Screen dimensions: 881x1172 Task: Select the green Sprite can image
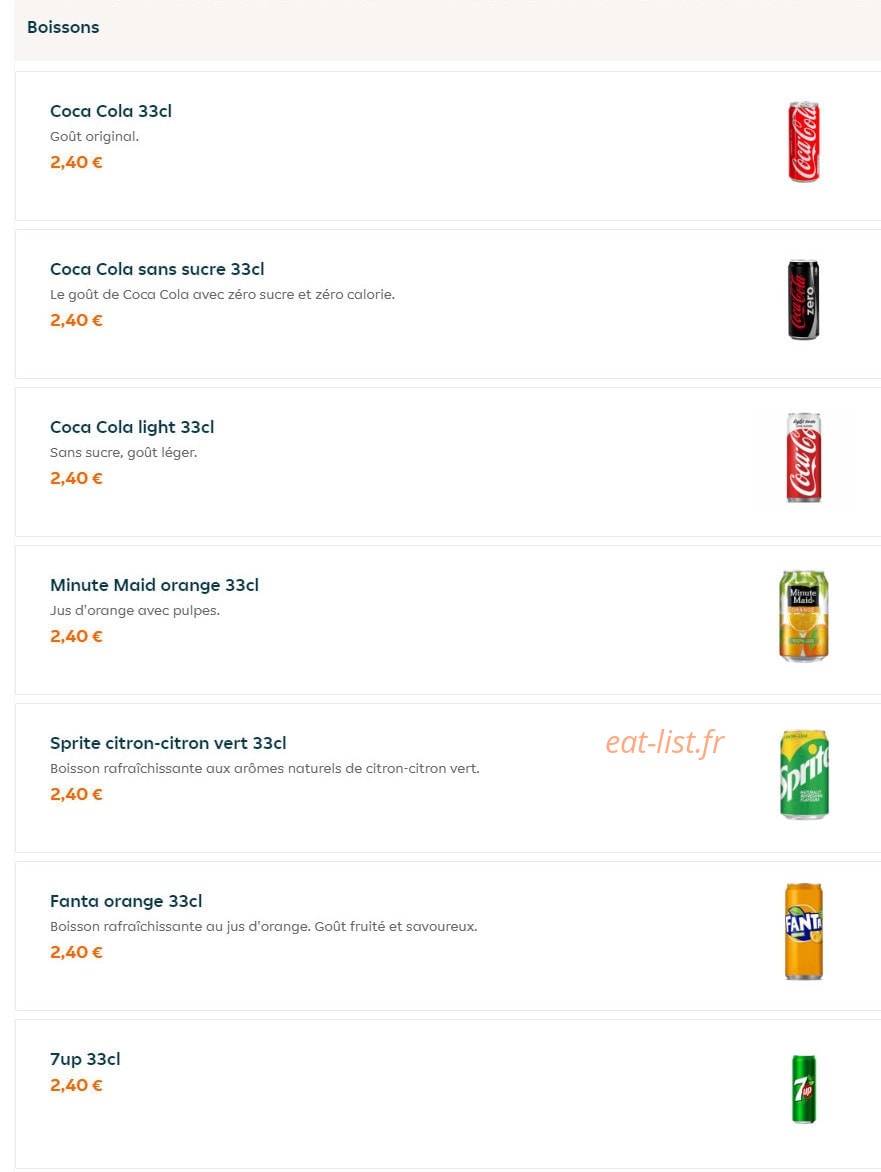coord(804,774)
